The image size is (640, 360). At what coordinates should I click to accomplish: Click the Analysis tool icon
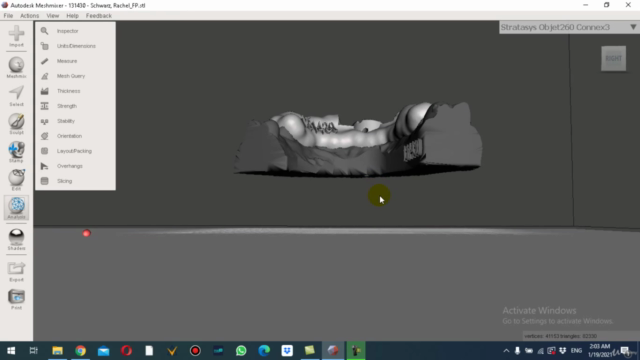16,208
